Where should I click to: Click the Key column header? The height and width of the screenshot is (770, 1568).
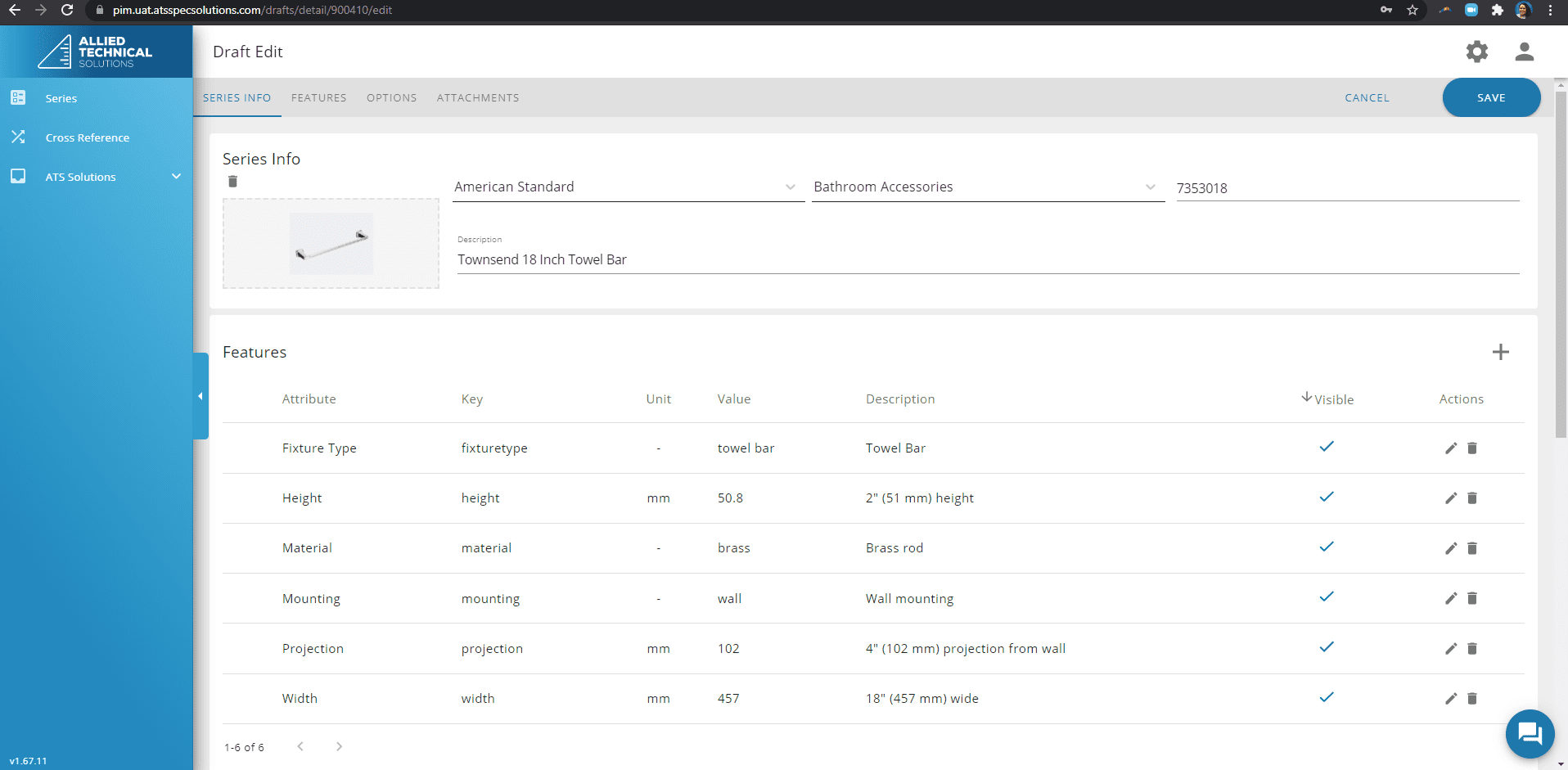(x=472, y=399)
